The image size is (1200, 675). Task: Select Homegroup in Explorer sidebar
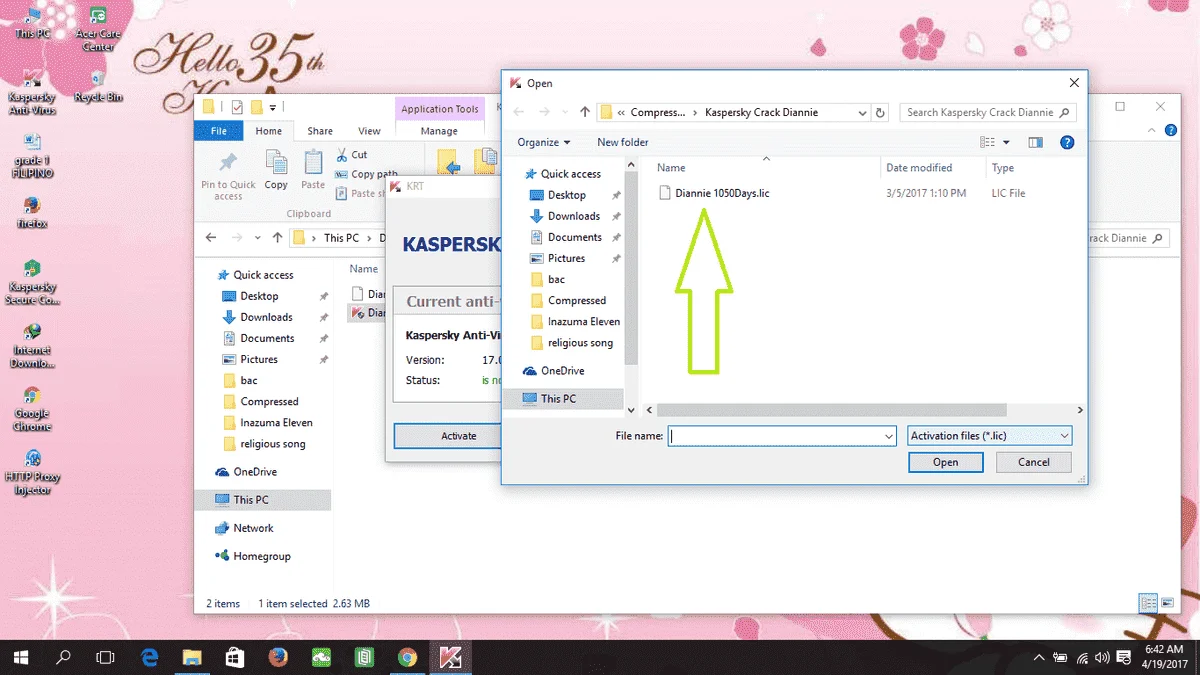261,556
